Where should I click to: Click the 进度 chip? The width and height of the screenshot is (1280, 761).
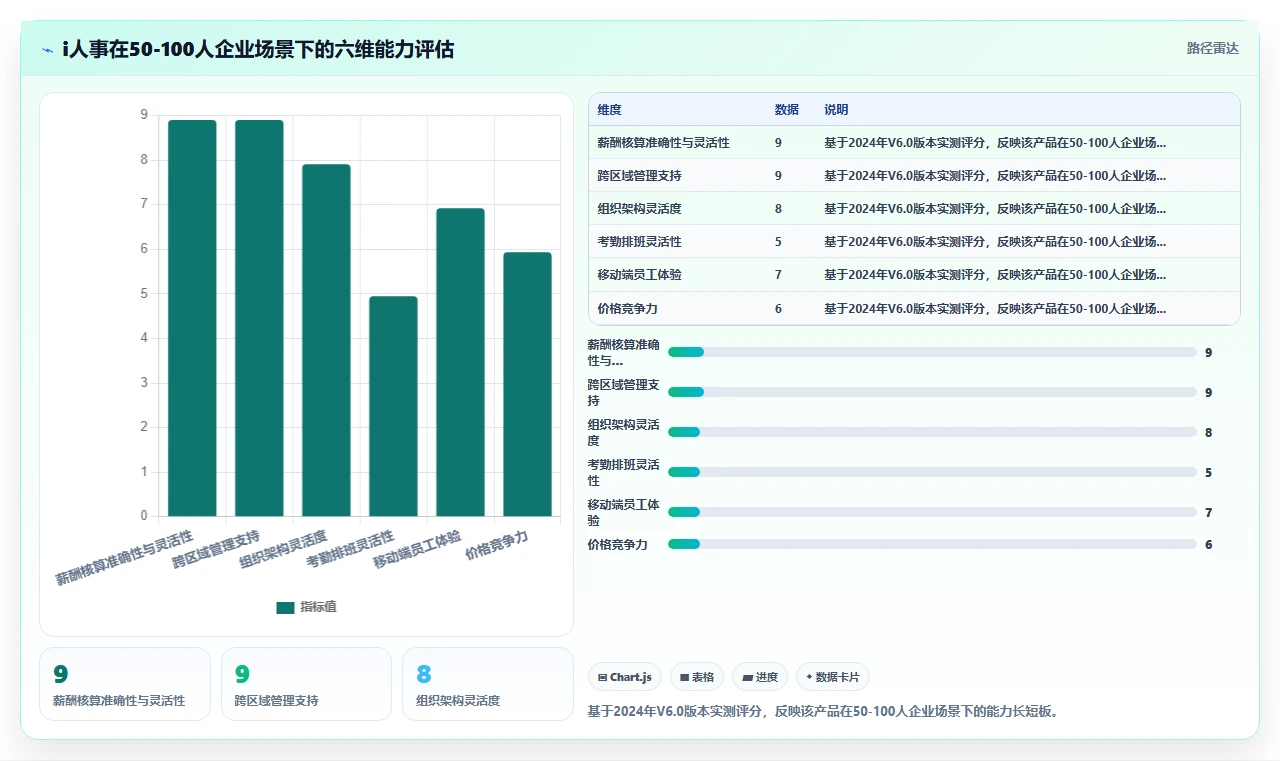[760, 677]
